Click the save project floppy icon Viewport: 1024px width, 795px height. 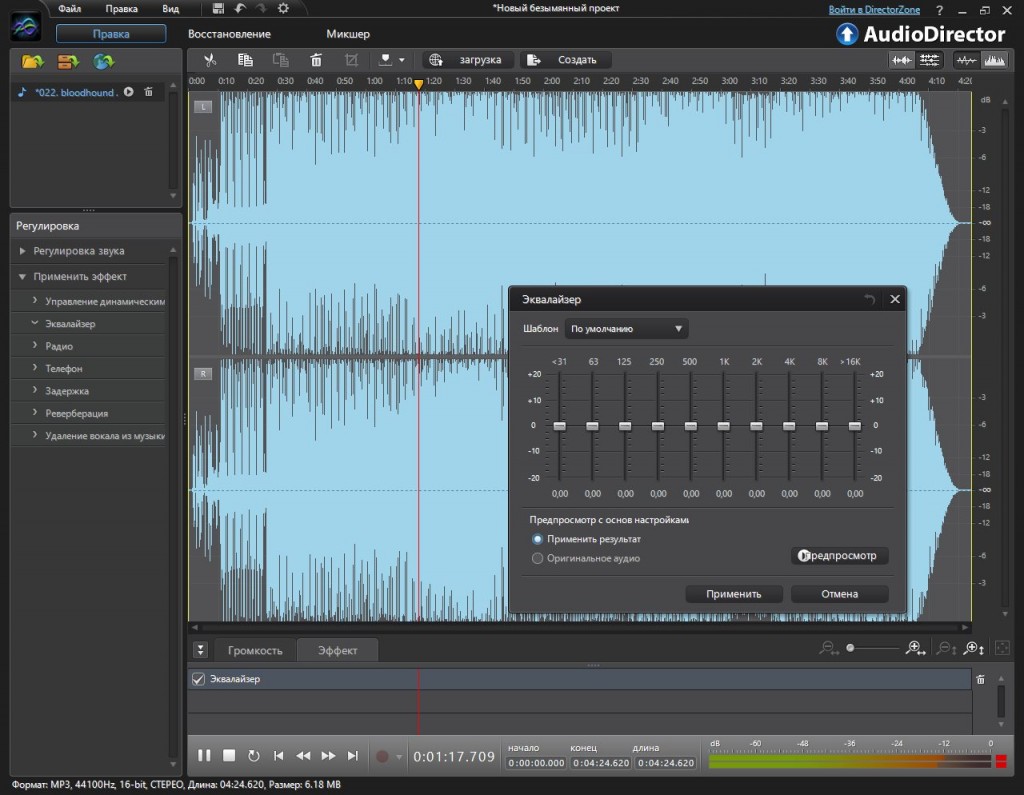(219, 9)
